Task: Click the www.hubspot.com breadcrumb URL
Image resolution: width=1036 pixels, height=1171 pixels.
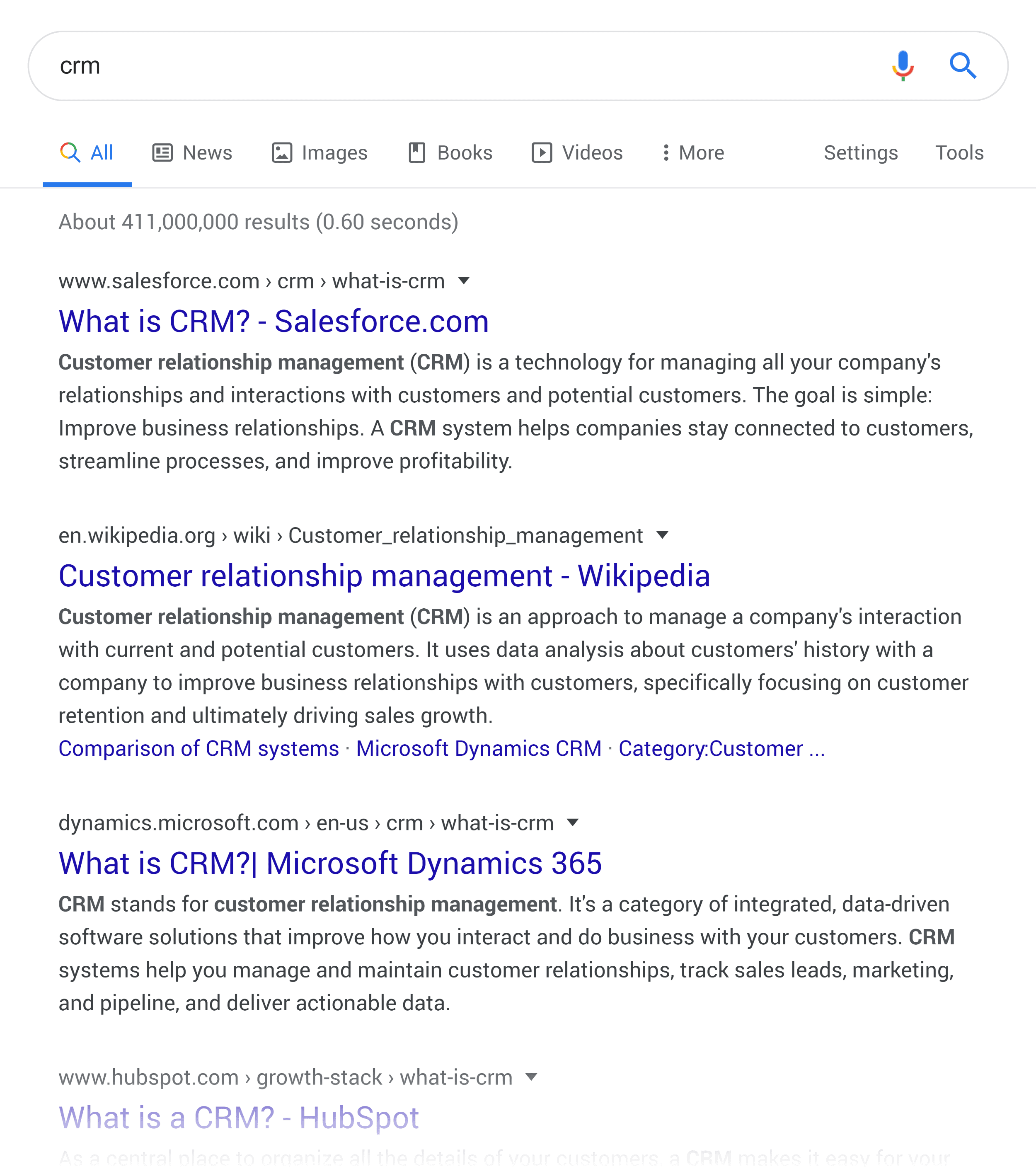Action: (286, 1078)
